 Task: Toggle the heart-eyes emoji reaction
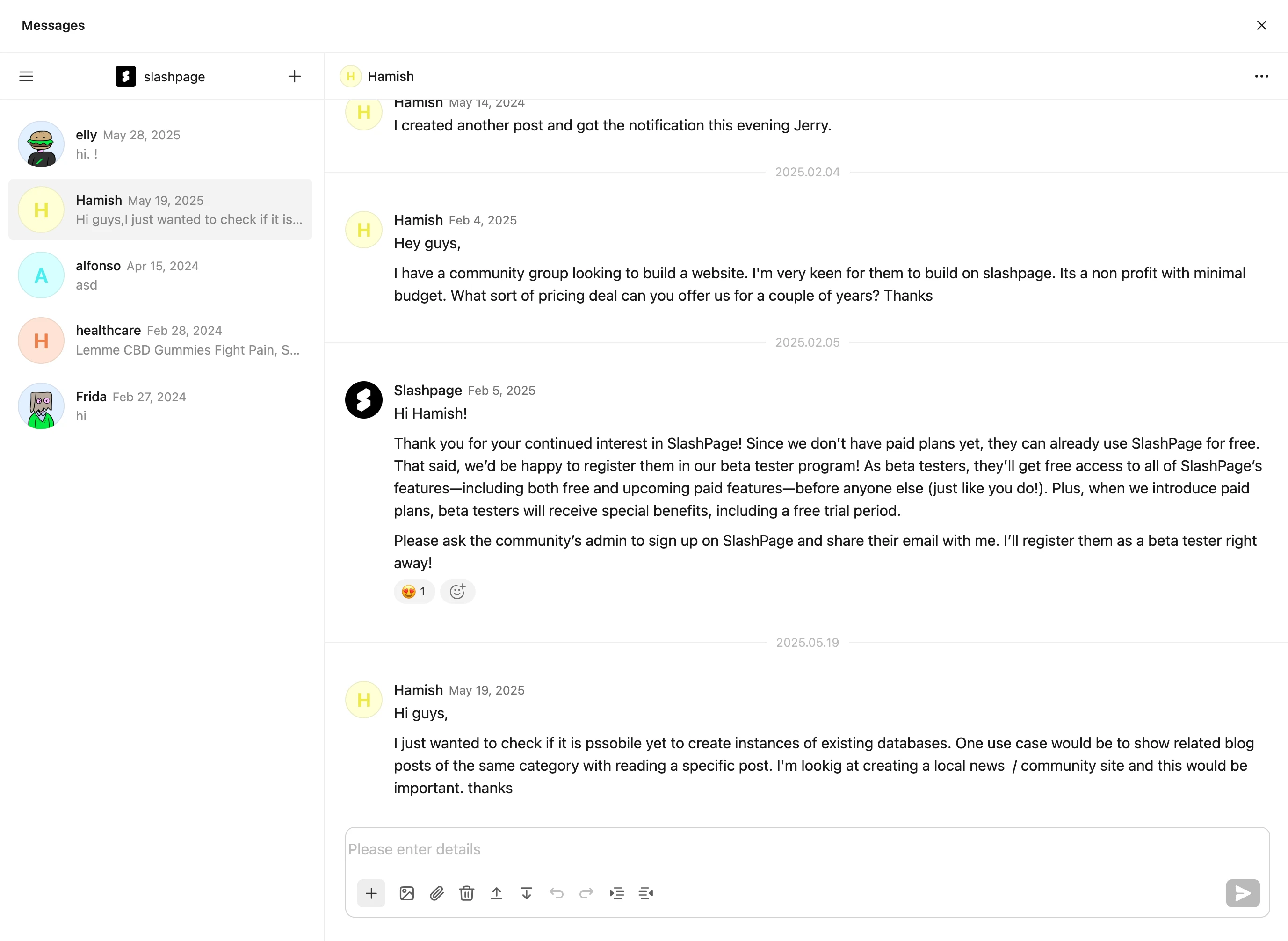[414, 591]
